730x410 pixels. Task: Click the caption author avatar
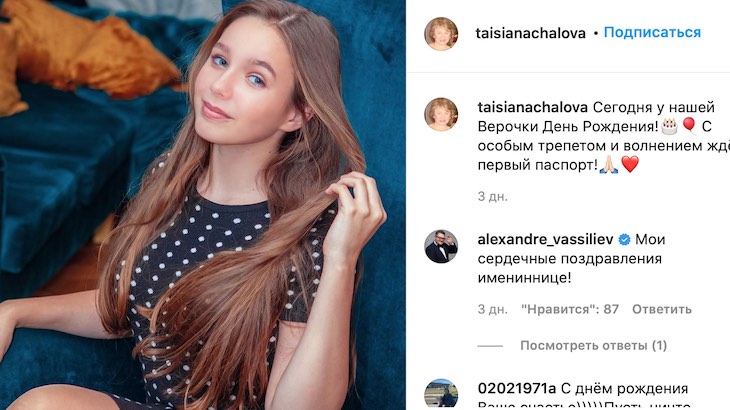pyautogui.click(x=441, y=114)
